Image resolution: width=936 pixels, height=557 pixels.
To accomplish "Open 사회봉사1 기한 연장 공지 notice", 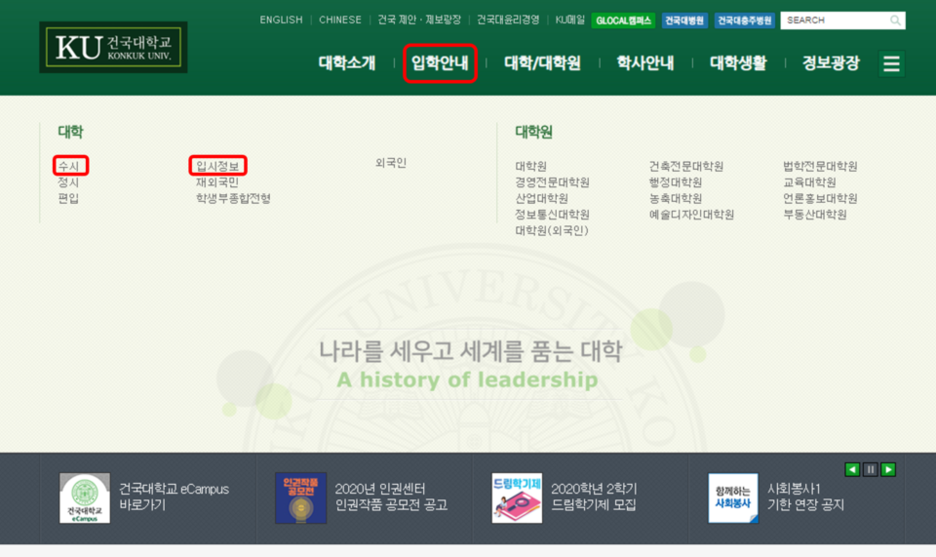I will (806, 497).
